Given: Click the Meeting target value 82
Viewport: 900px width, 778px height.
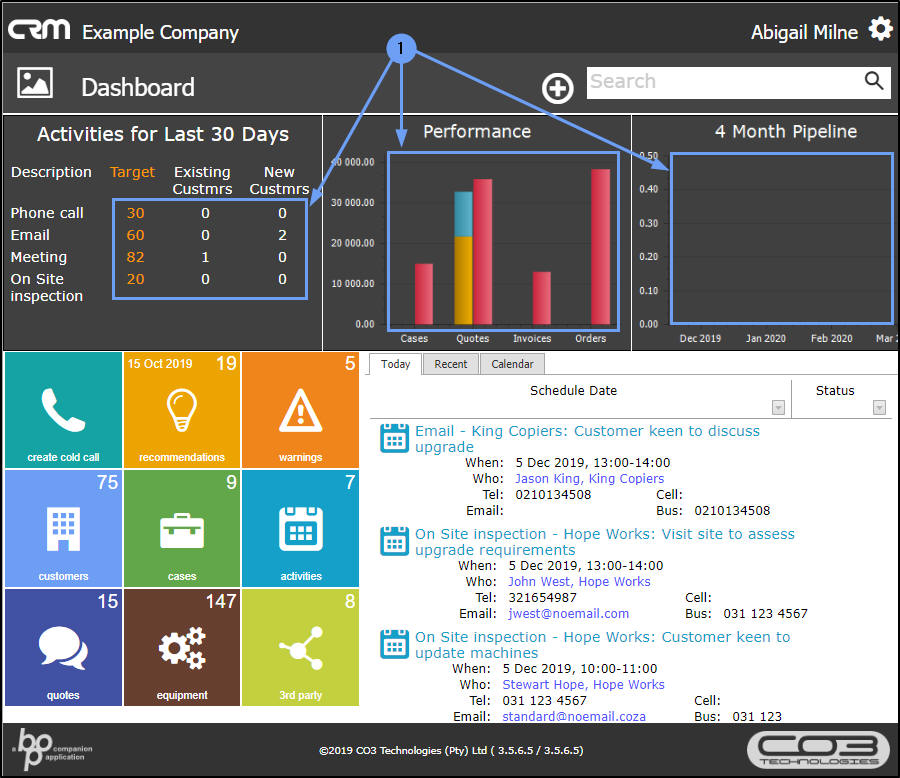Looking at the screenshot, I should pos(135,257).
